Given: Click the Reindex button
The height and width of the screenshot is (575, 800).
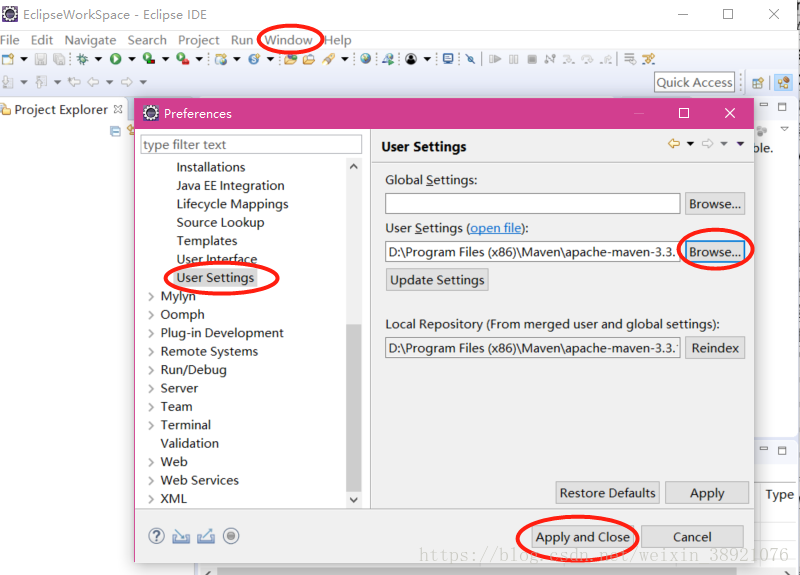Looking at the screenshot, I should (x=715, y=348).
